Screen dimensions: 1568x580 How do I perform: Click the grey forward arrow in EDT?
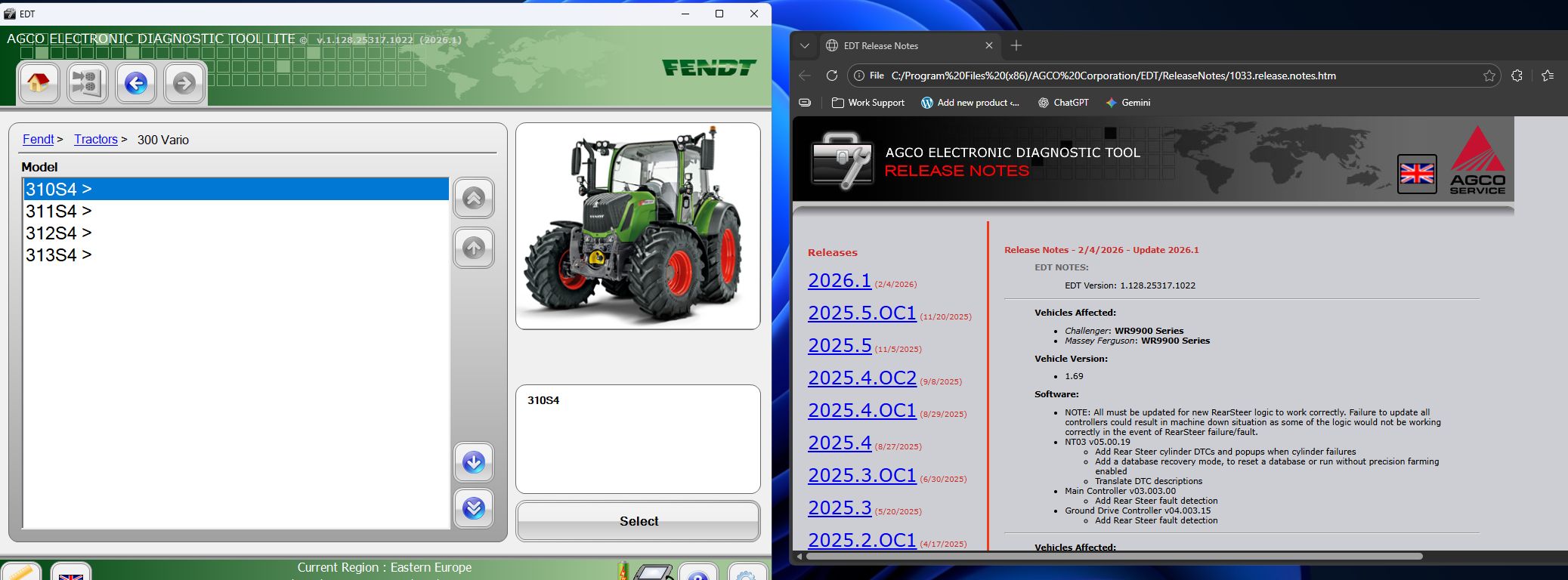tap(184, 83)
